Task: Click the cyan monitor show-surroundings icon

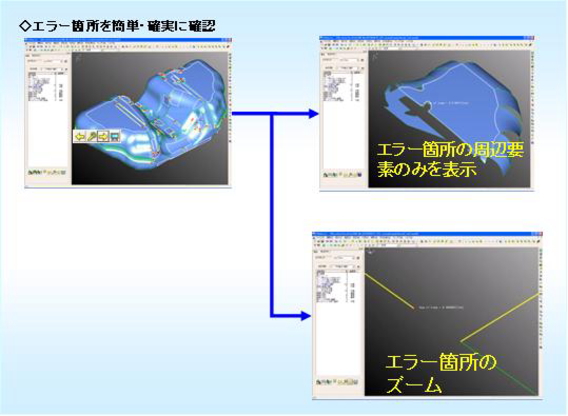Action: [115, 136]
